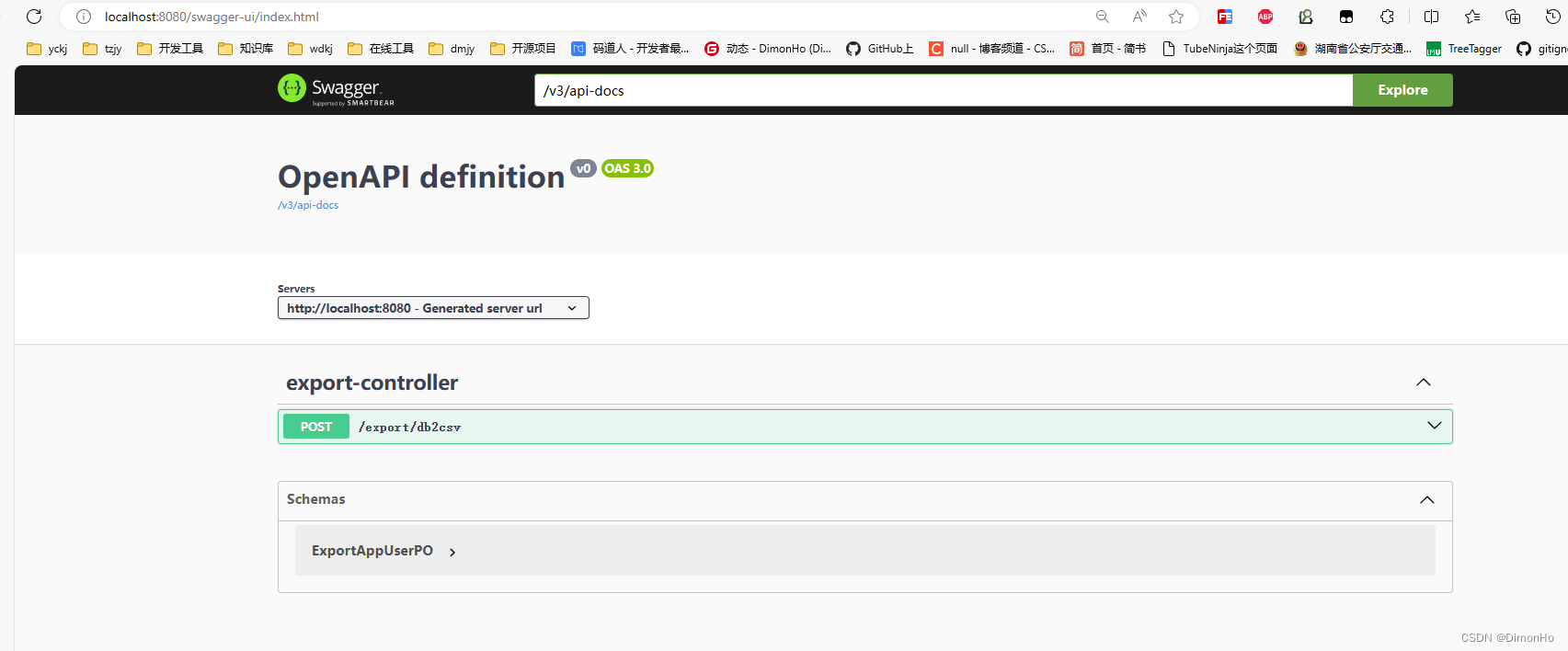Open the dmjy bookmarks folder
The image size is (1568, 651).
click(x=452, y=49)
